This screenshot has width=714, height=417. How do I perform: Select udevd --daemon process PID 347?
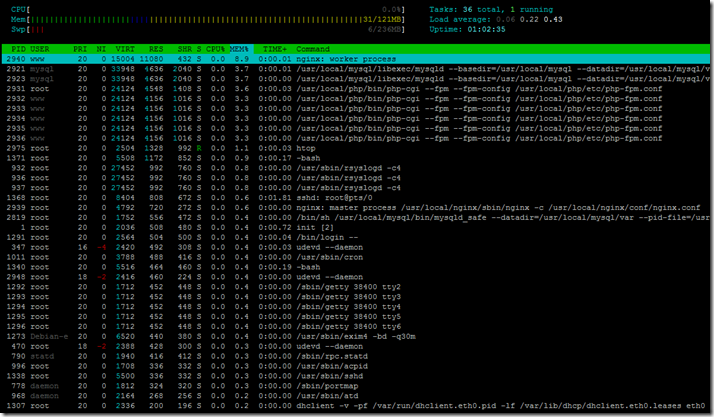point(356,247)
